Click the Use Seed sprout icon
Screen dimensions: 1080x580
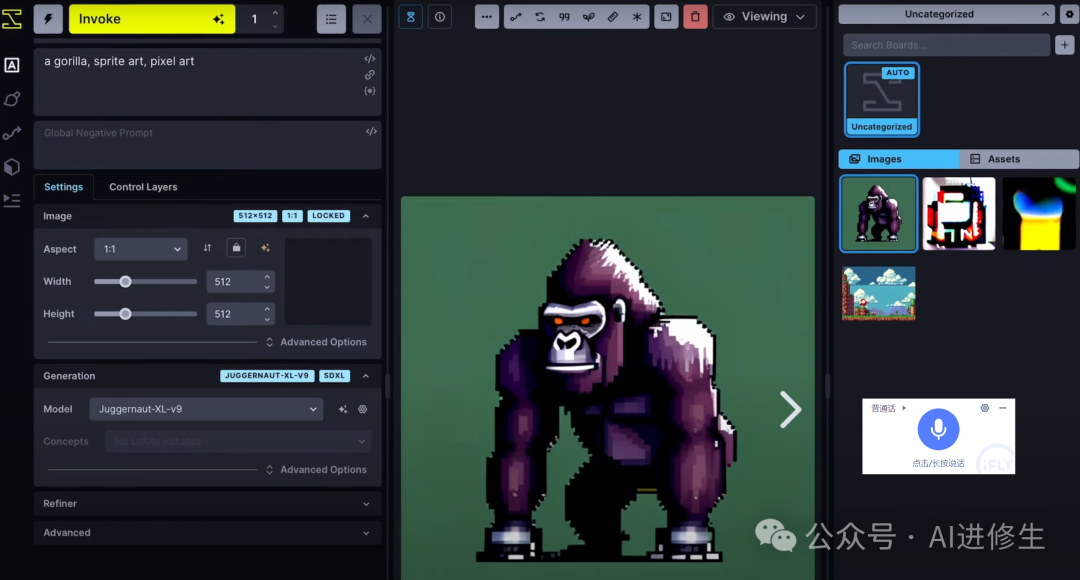point(589,17)
